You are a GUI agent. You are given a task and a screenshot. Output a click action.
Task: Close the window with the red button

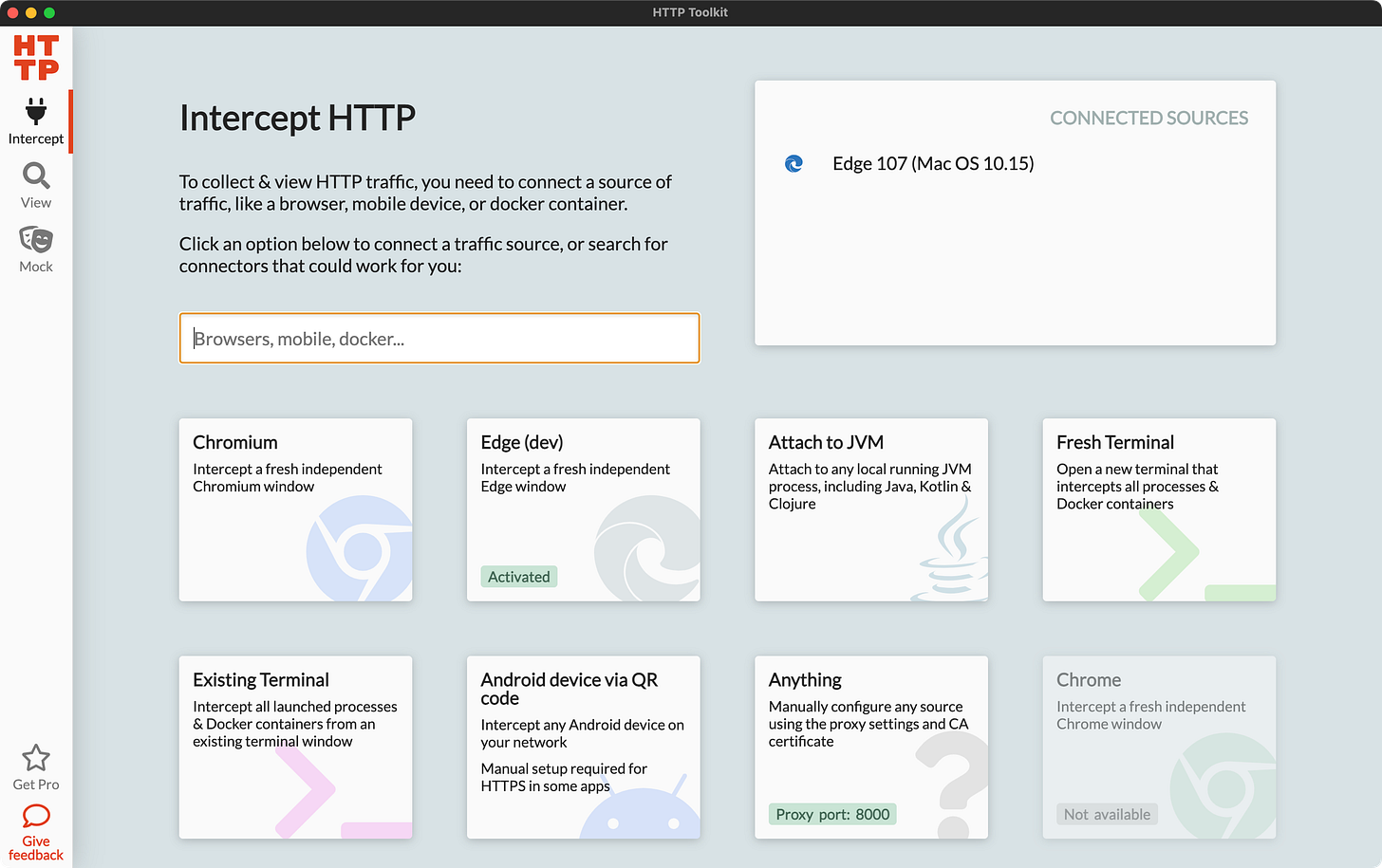tap(12, 12)
